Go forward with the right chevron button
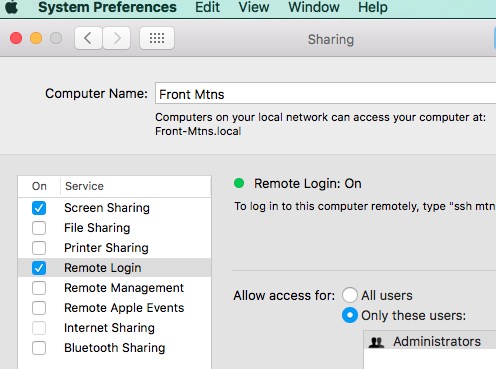The image size is (496, 369). point(117,38)
